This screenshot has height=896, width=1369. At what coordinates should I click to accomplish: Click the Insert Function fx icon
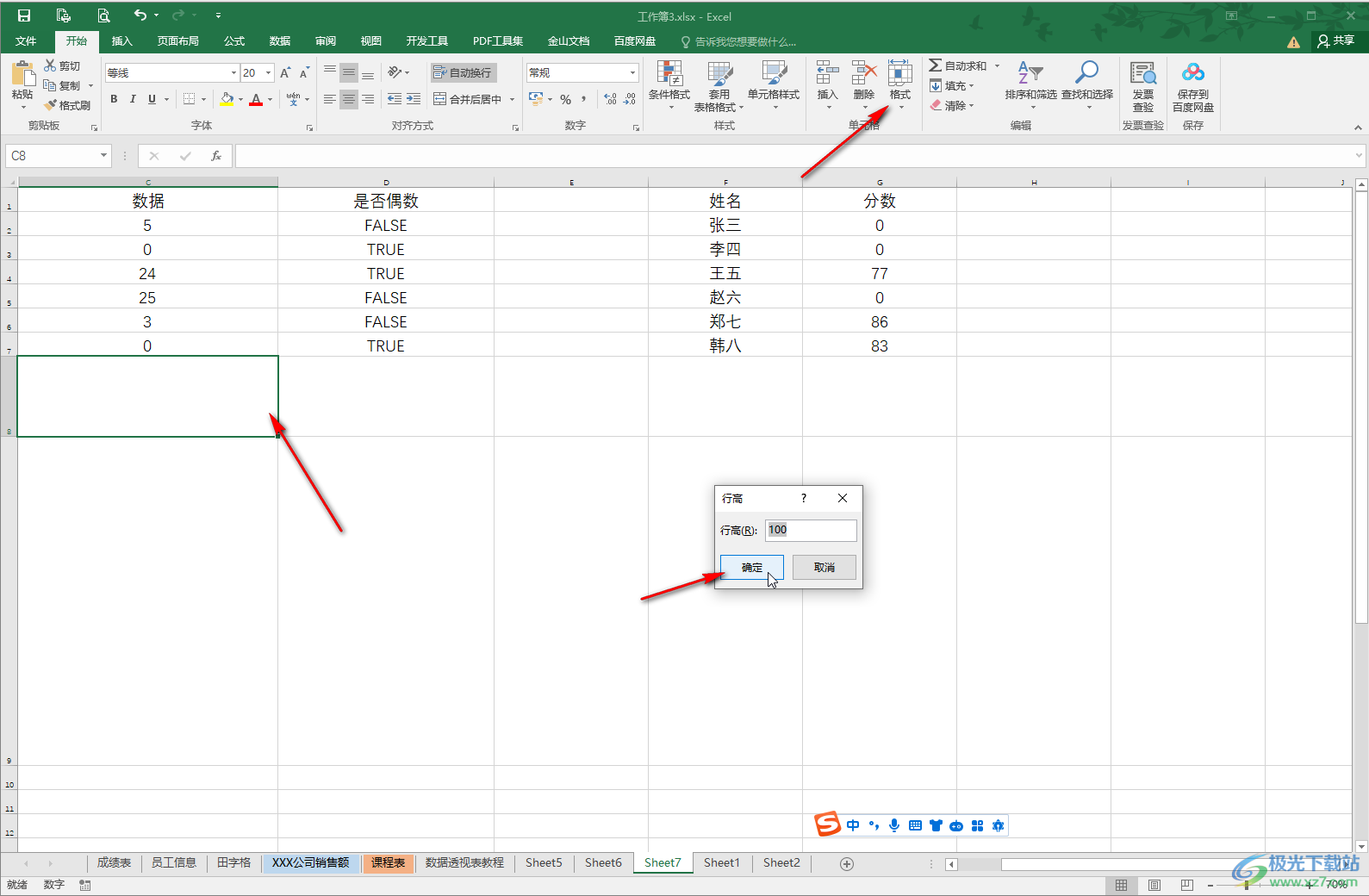(x=215, y=156)
